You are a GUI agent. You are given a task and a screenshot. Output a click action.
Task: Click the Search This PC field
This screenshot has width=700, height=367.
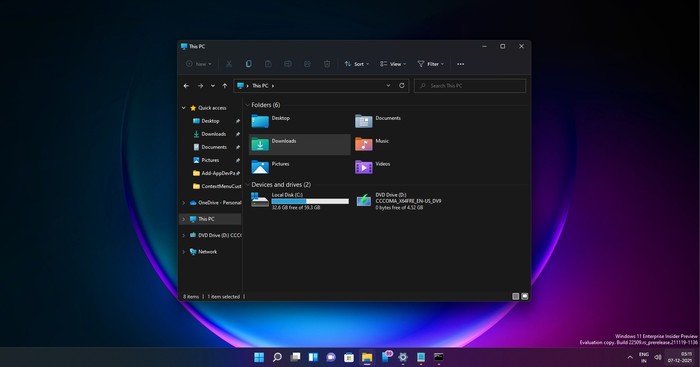[470, 86]
